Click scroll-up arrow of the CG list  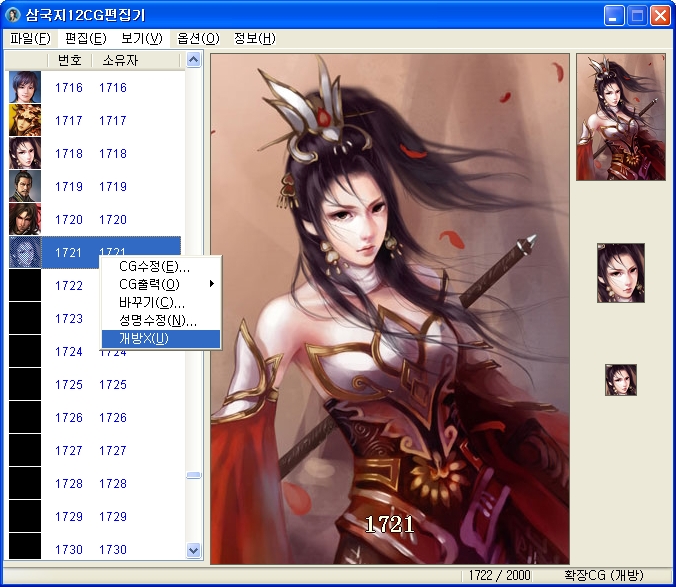(x=194, y=60)
